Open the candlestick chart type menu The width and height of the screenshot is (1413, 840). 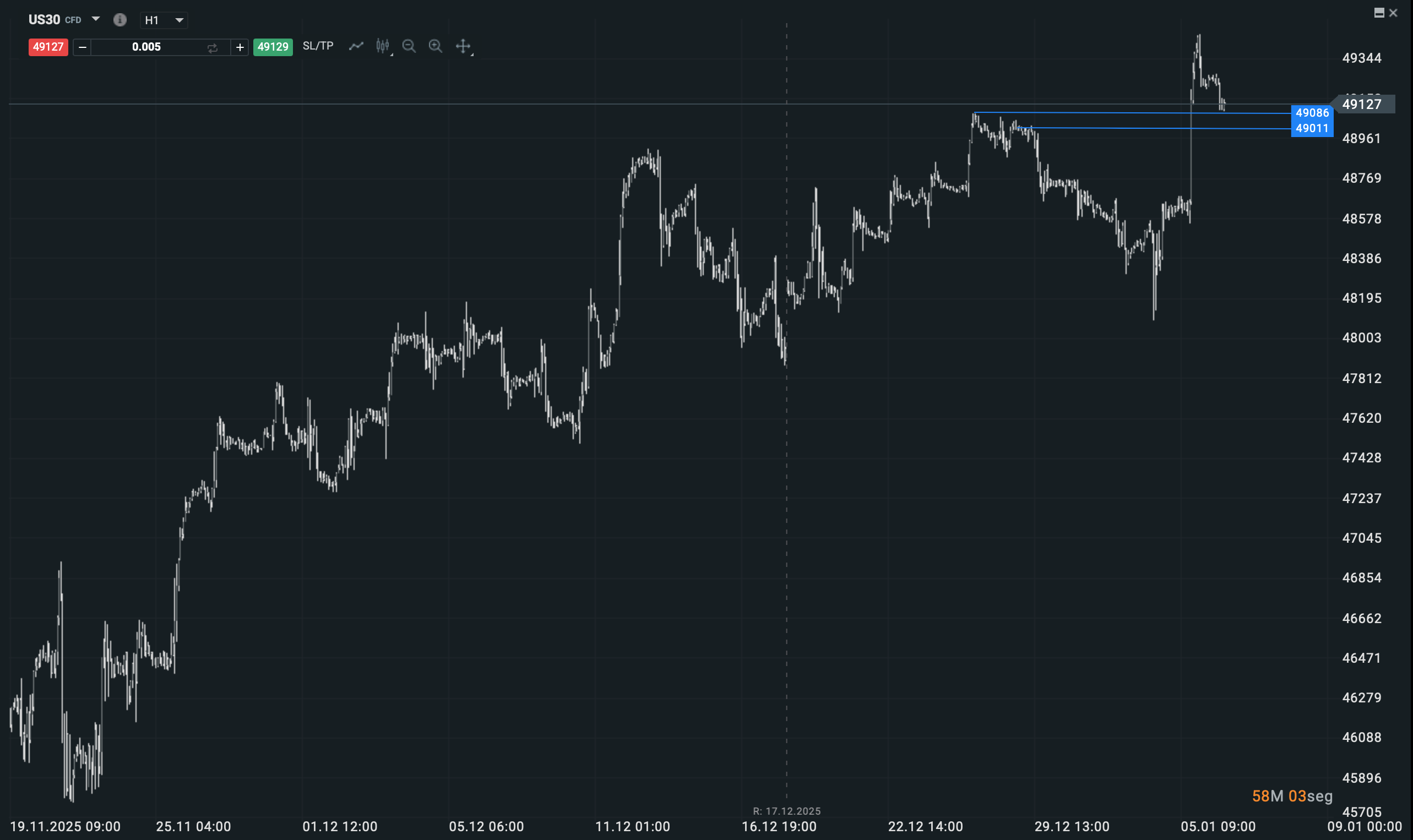click(x=383, y=46)
